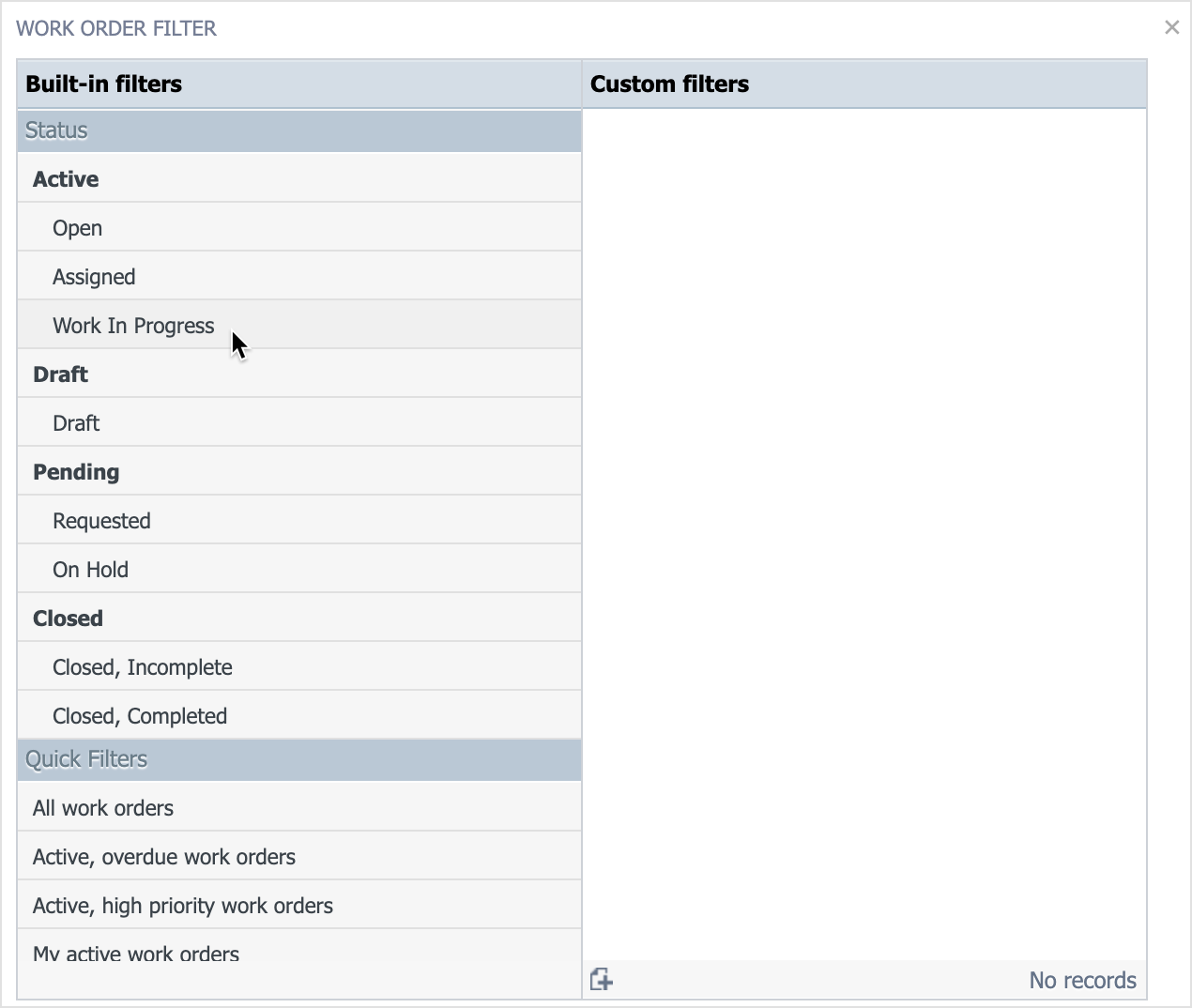
Task: Select the Active status filter group
Action: (299, 178)
